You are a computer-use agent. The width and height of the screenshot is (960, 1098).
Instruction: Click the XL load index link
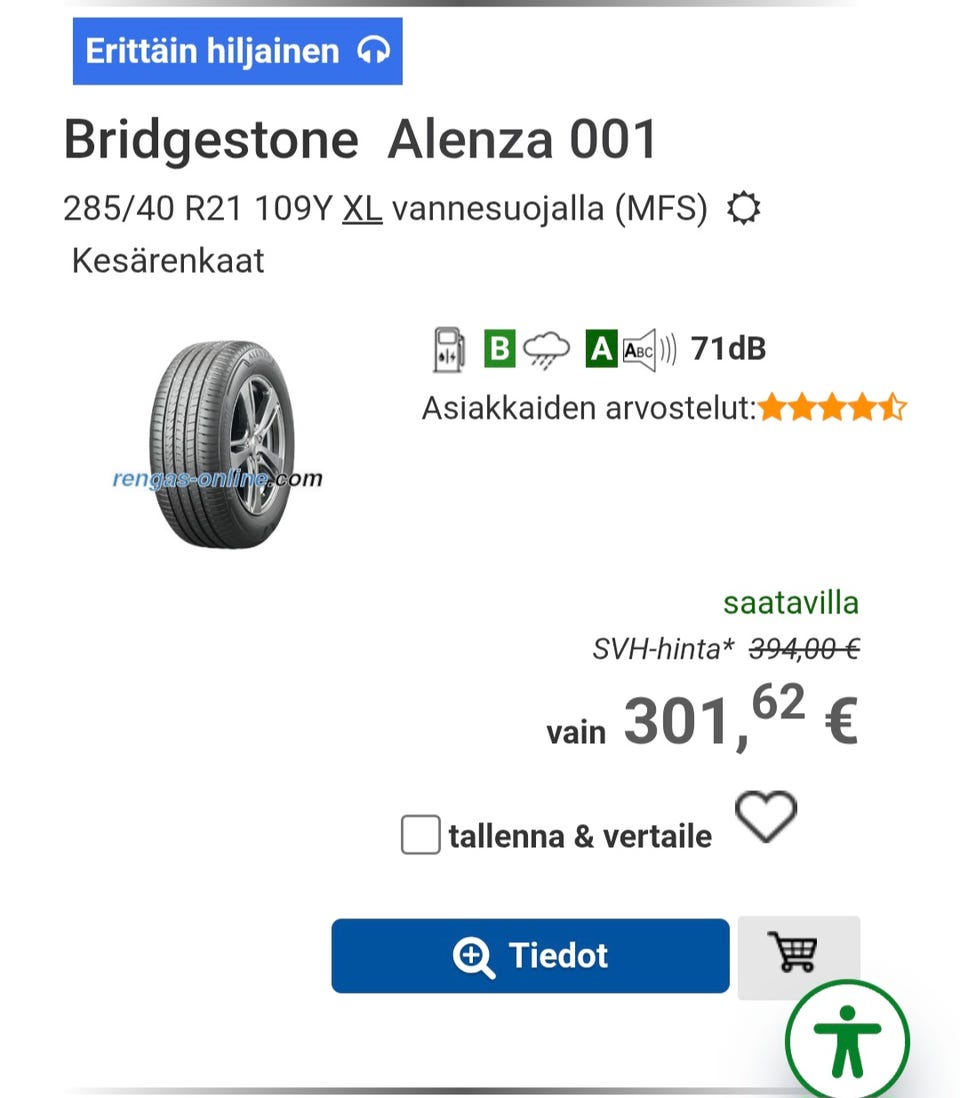tap(362, 209)
